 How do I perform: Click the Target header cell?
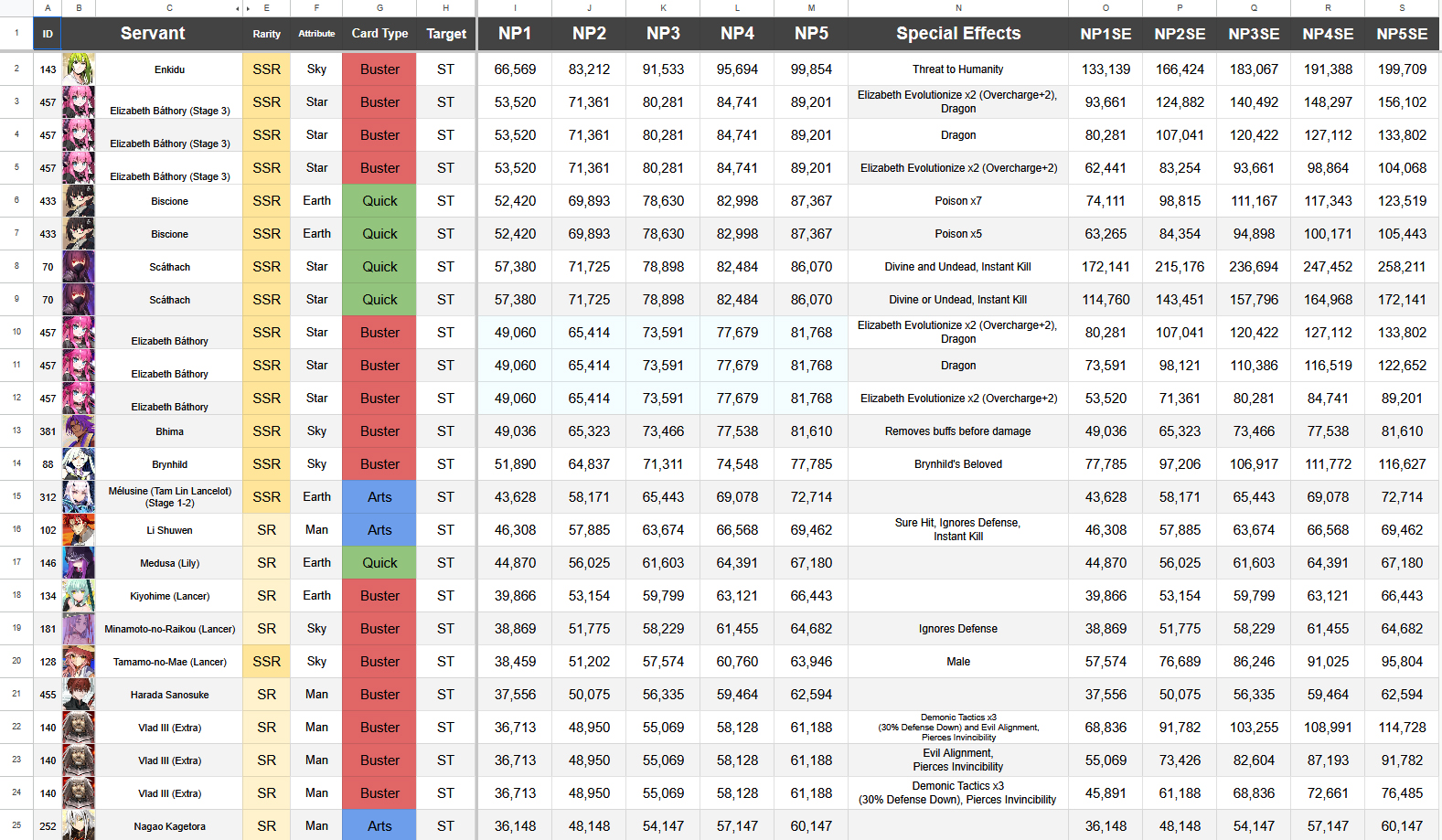446,34
